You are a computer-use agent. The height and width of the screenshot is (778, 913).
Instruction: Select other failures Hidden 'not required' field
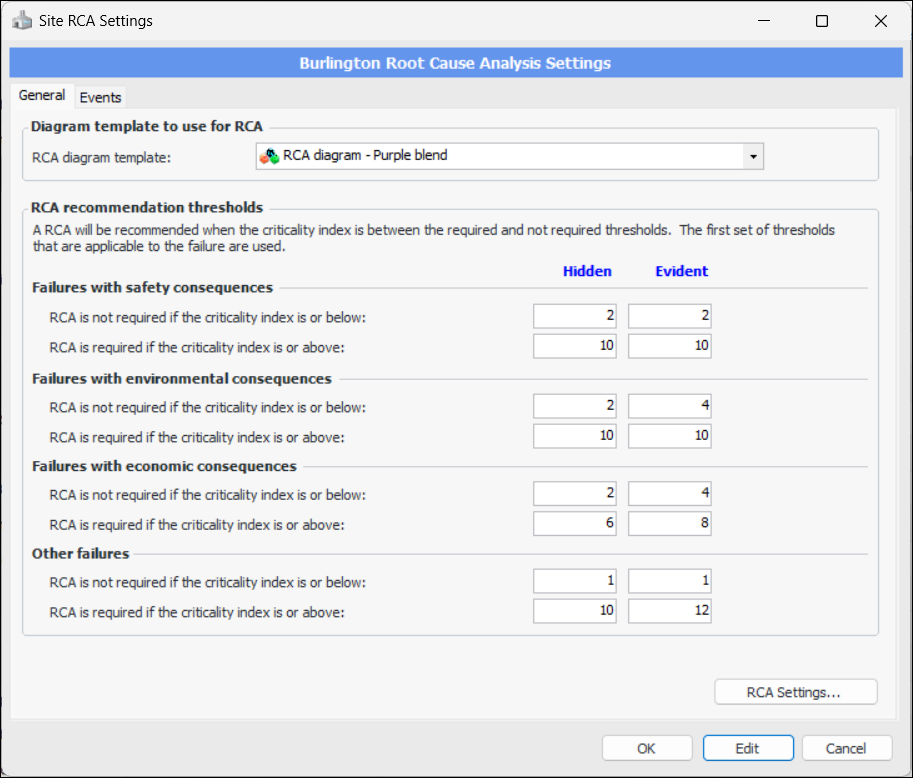click(x=575, y=582)
